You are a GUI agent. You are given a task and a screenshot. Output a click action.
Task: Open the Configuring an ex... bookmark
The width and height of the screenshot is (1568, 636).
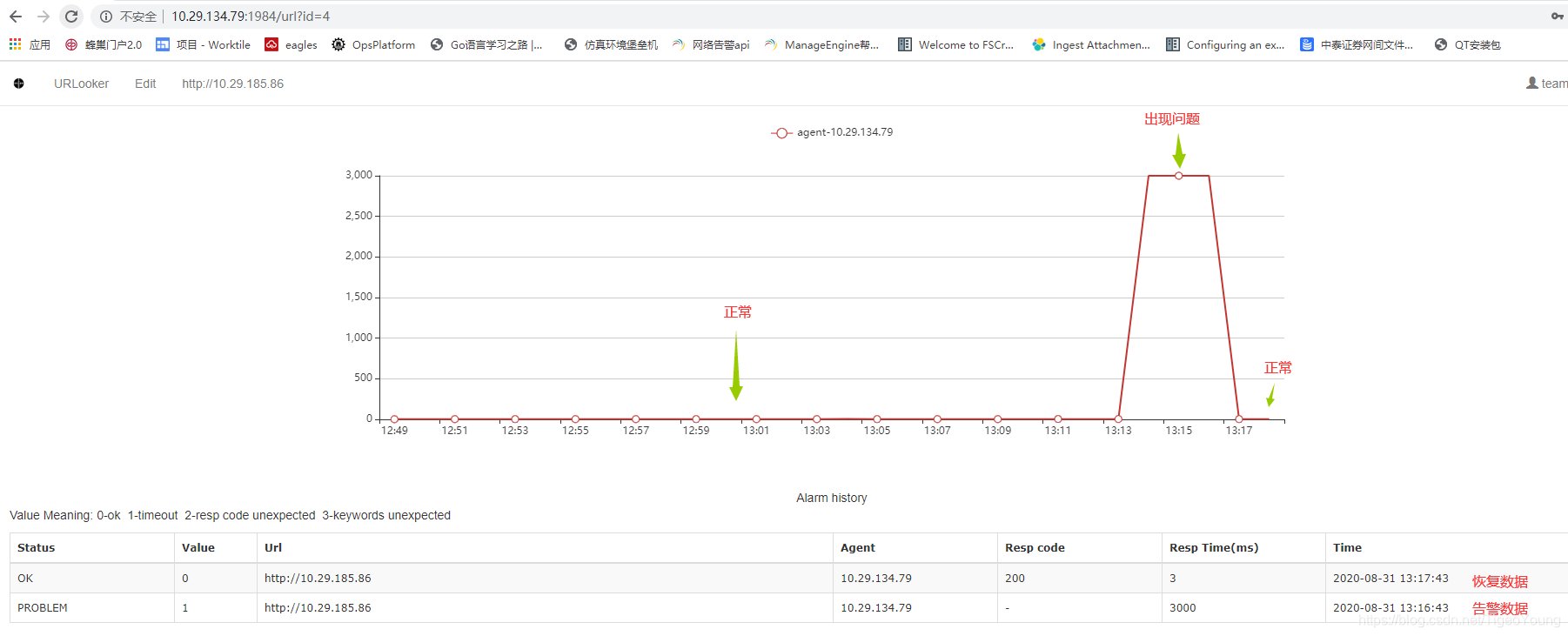coord(1225,44)
